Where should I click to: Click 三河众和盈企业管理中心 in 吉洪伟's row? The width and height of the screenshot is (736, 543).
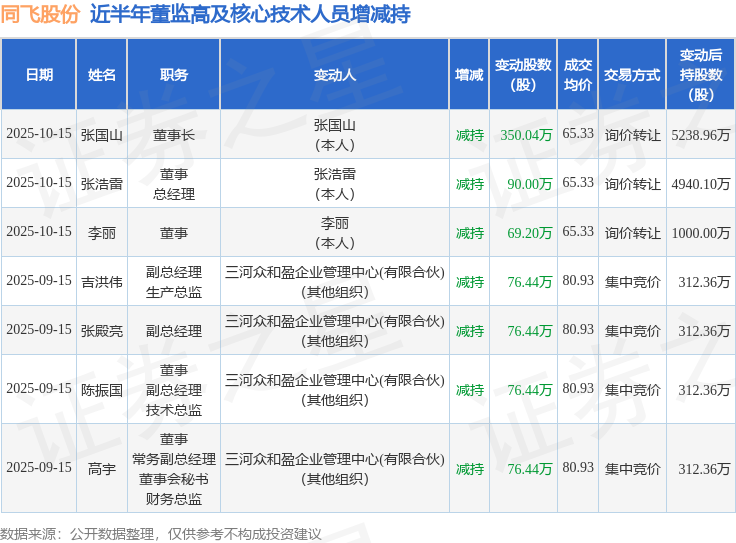335,282
